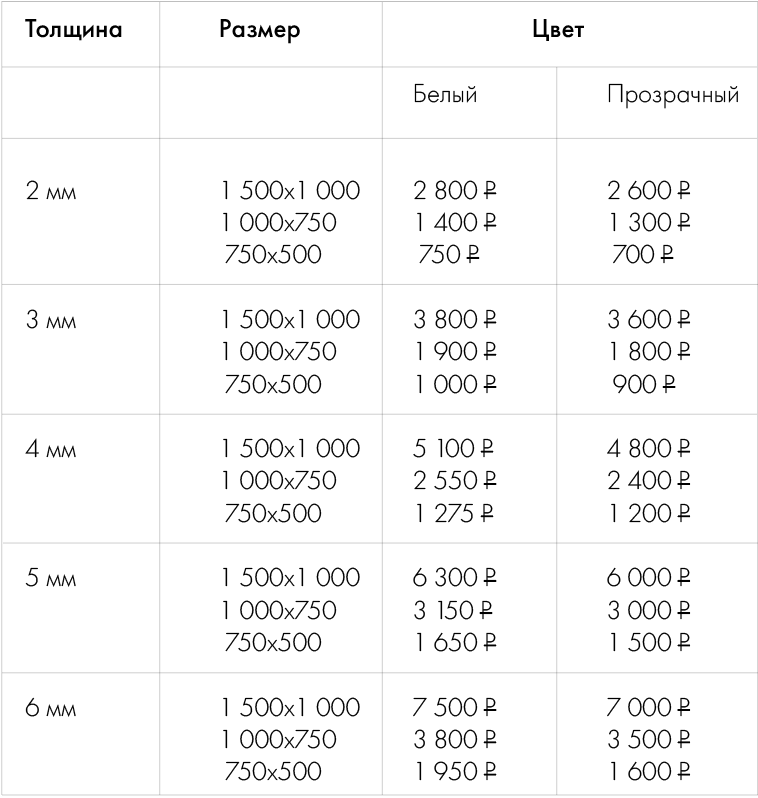Click the 2 800 ₽ price
The image size is (758, 798).
(x=455, y=190)
